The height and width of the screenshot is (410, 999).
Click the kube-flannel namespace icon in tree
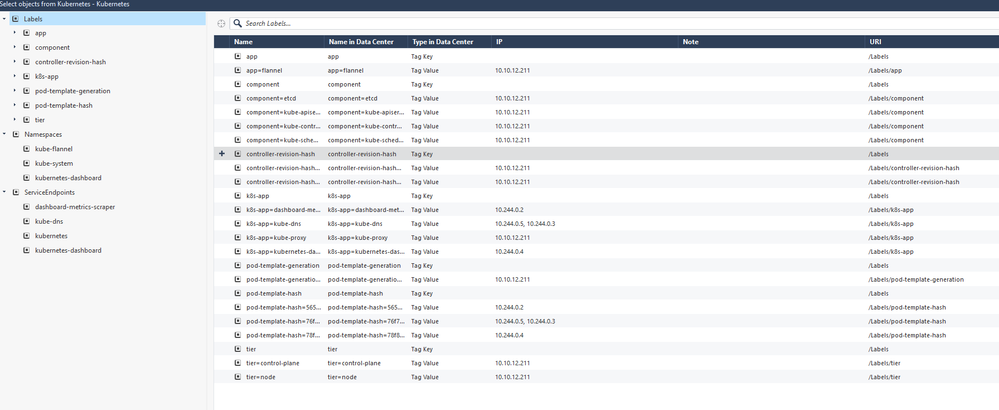[x=26, y=149]
